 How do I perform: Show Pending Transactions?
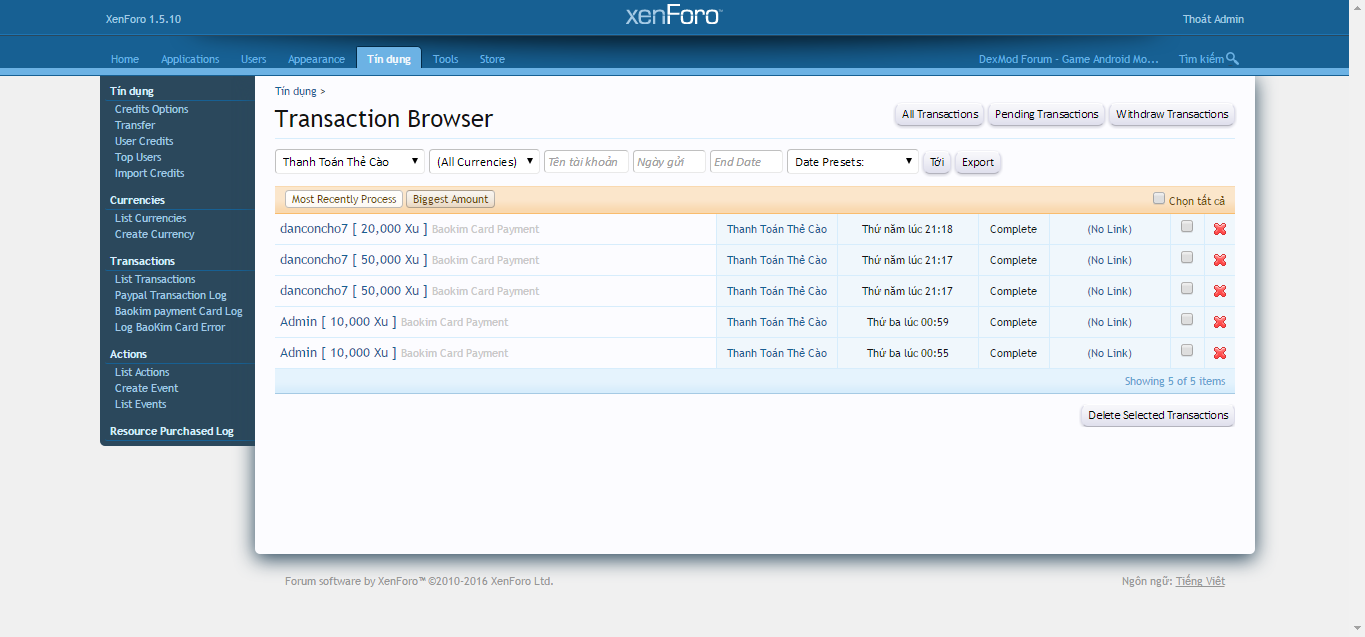pos(1046,114)
